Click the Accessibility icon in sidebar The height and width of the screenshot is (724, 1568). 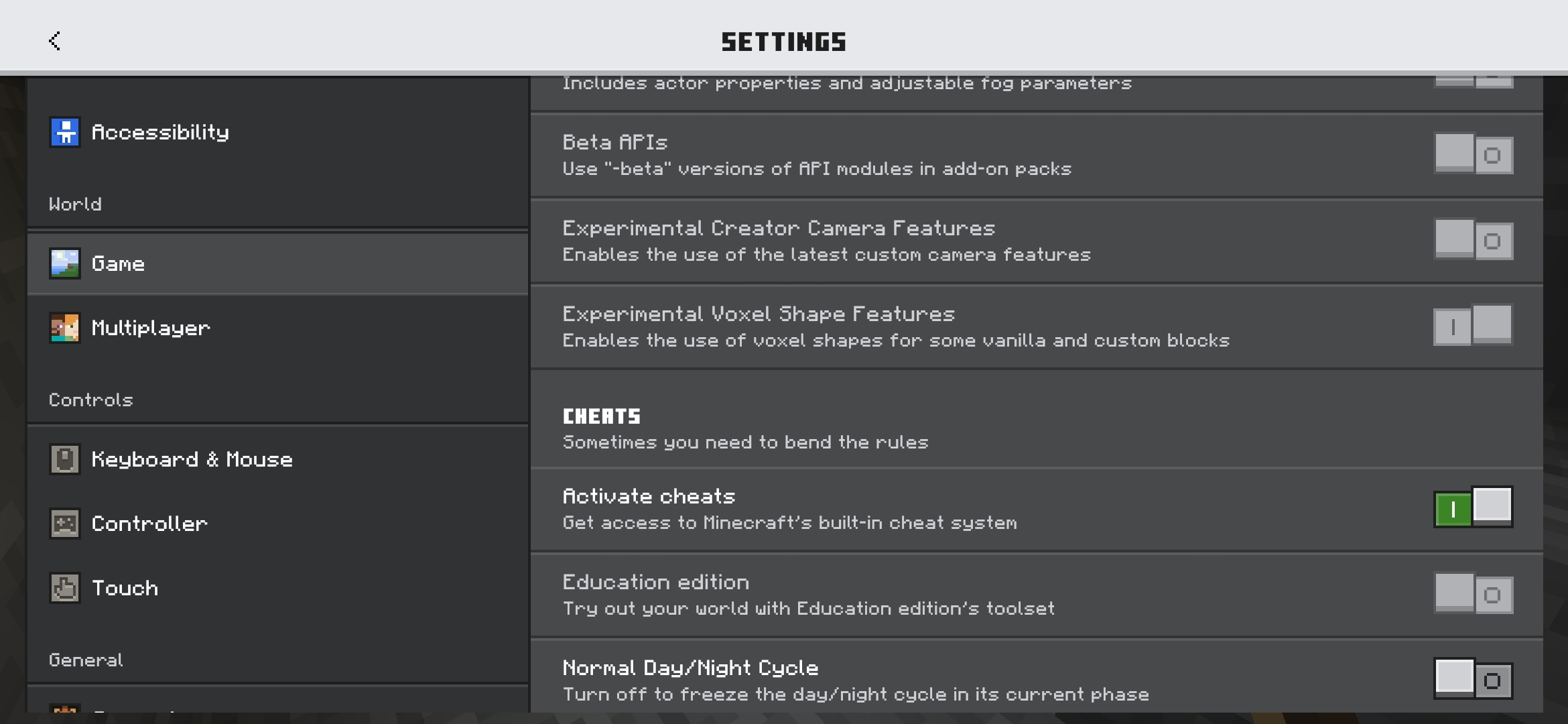coord(65,132)
